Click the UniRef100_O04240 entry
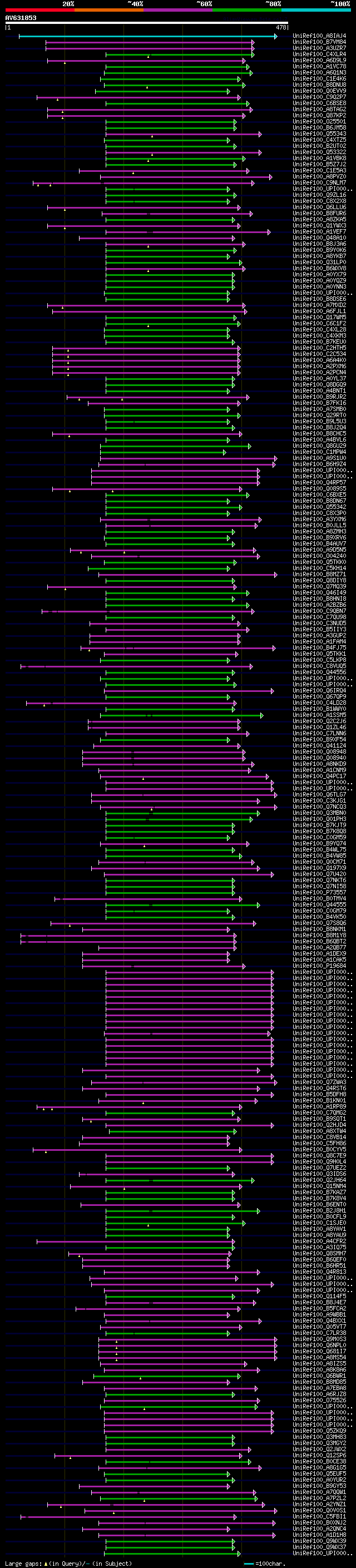Screen dimensions: 356x1568 coord(319,556)
